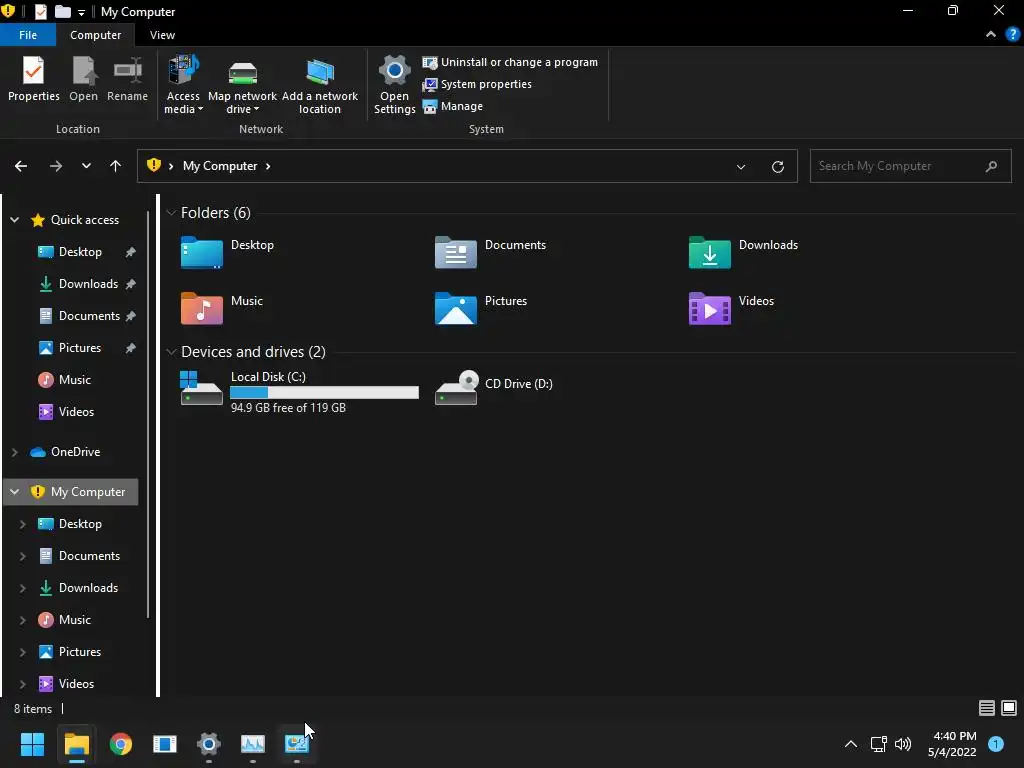Click the Rename ribbon icon
Image resolution: width=1024 pixels, height=768 pixels.
pyautogui.click(x=127, y=79)
